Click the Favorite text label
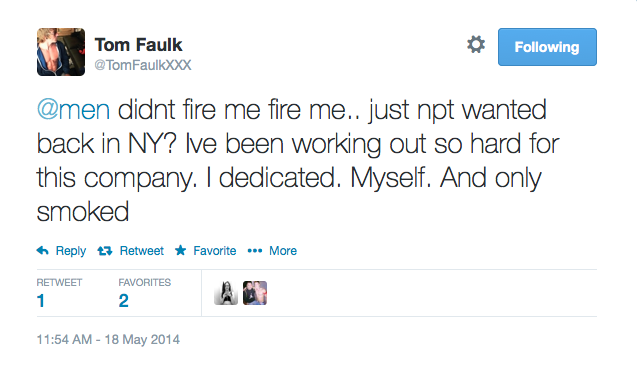 (214, 251)
